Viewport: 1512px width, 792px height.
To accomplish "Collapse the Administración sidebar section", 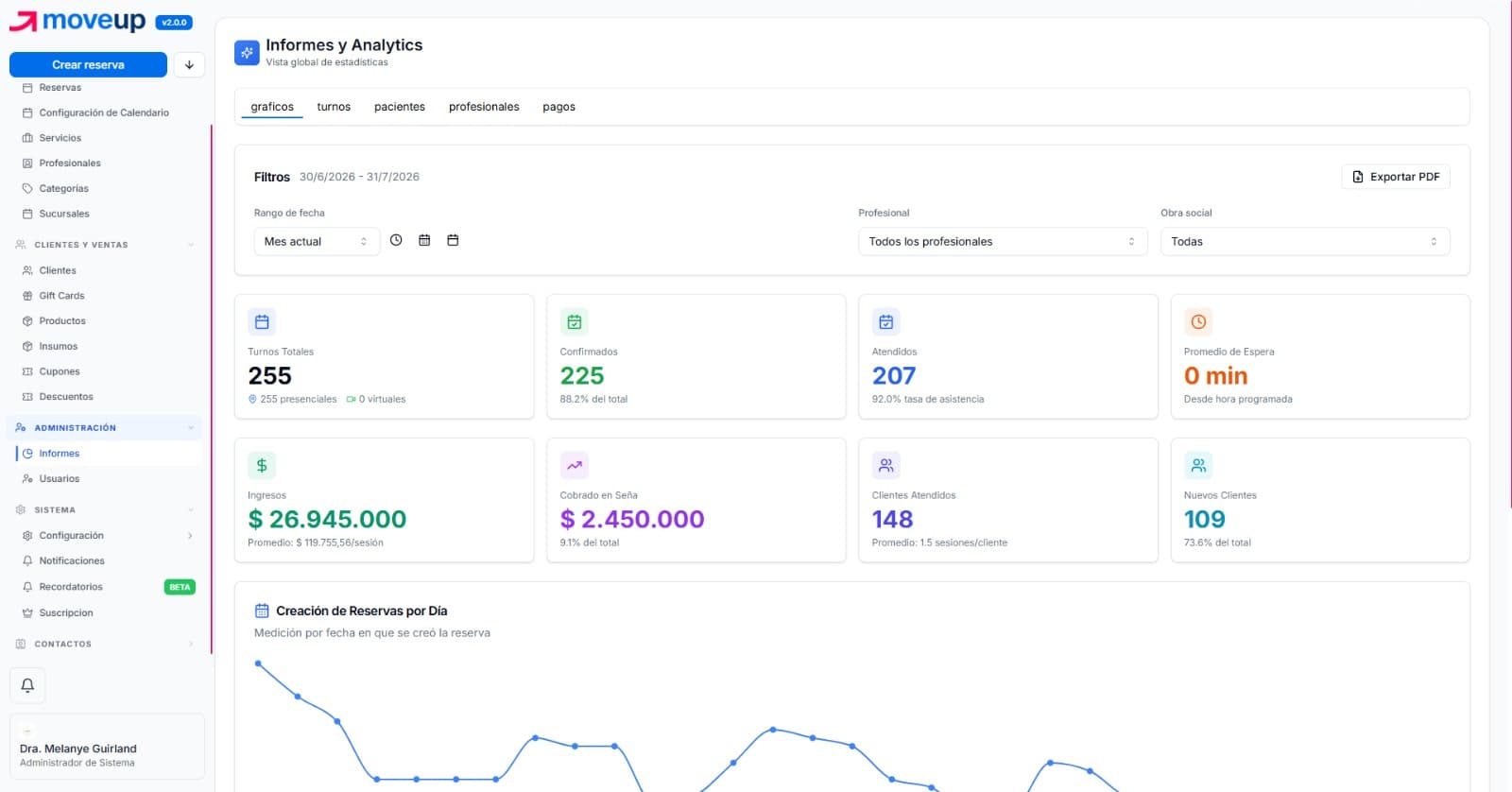I will tap(106, 428).
